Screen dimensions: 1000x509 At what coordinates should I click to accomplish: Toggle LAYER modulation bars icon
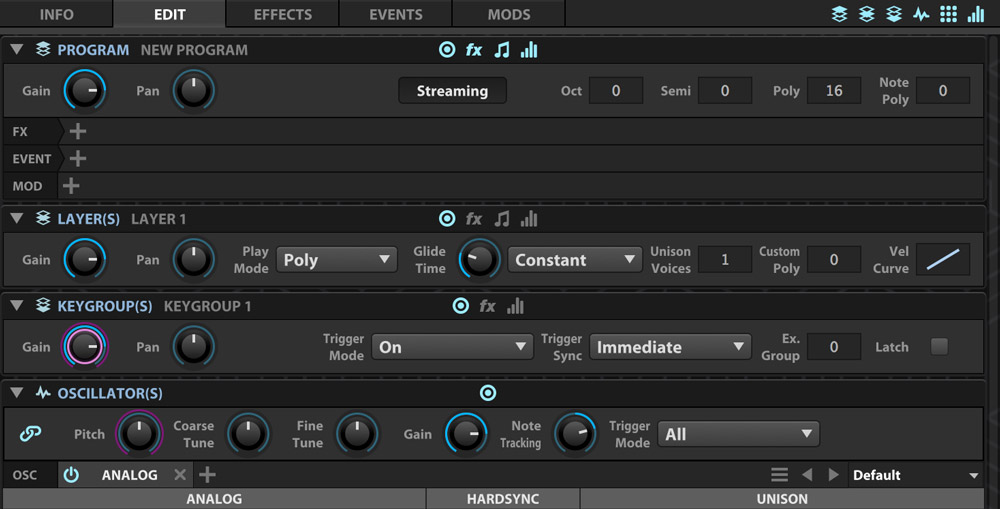pos(529,219)
